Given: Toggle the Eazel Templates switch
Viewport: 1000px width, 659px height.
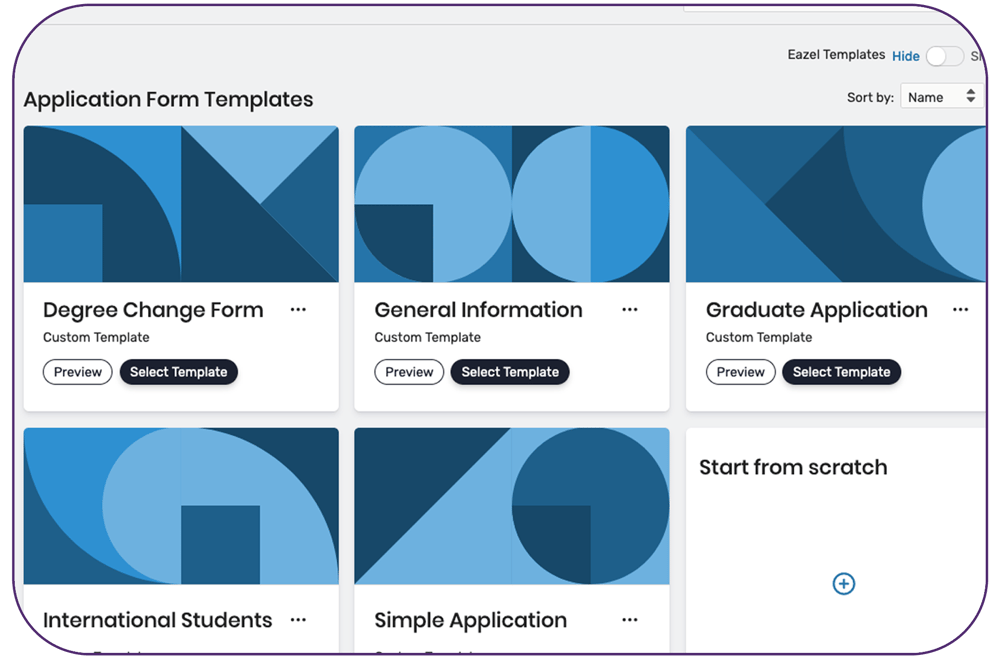Looking at the screenshot, I should coord(944,56).
